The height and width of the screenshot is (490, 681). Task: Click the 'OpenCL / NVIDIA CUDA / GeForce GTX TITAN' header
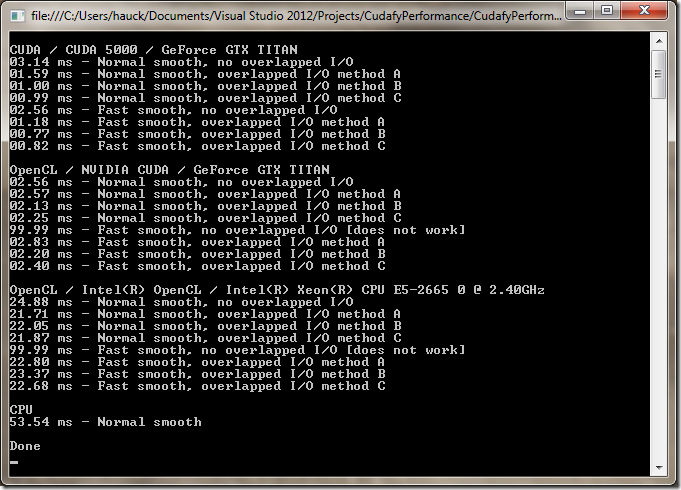[x=170, y=169]
